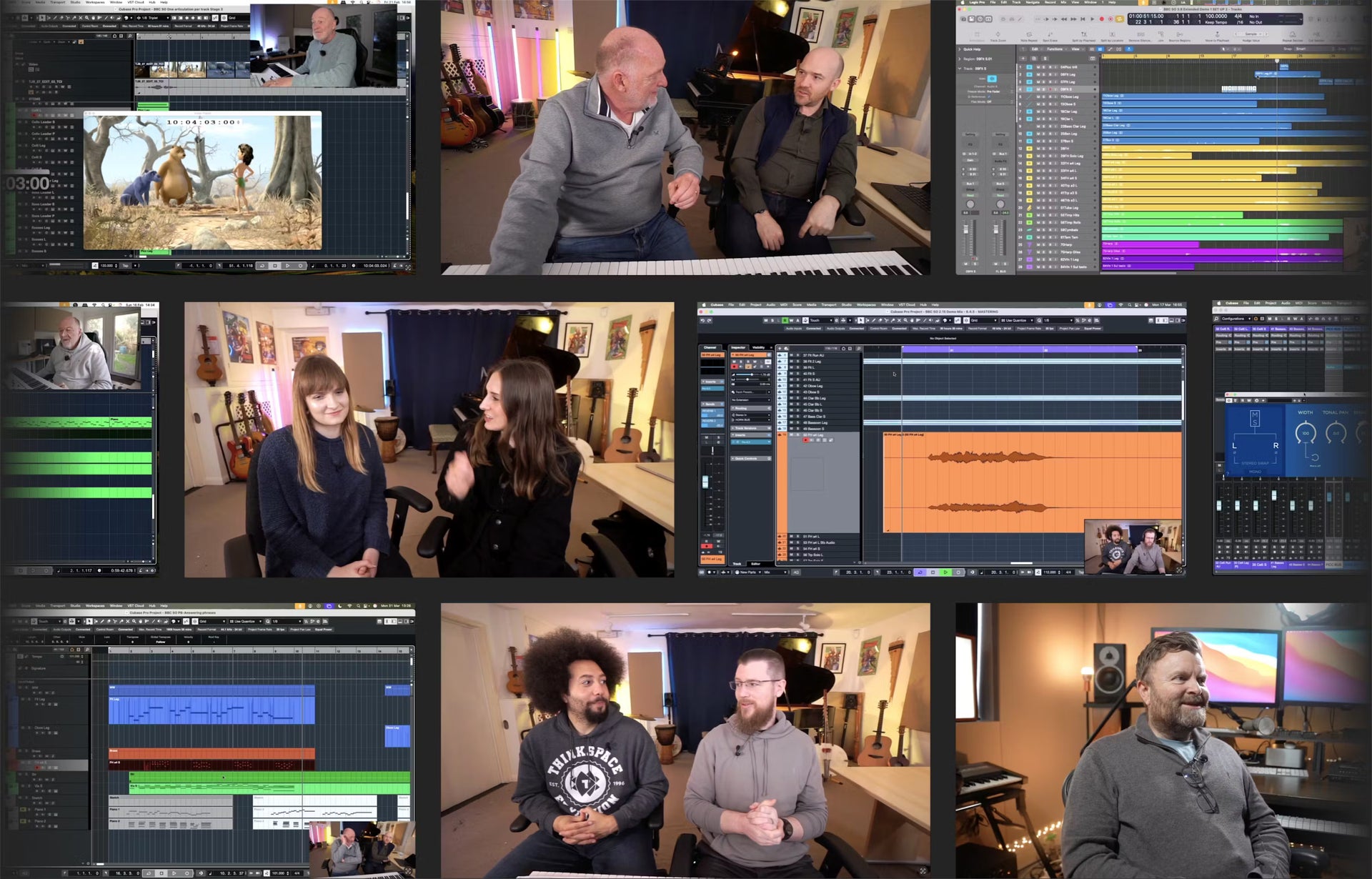Click the Logic Pro play button
1372x879 pixels.
(x=1092, y=19)
